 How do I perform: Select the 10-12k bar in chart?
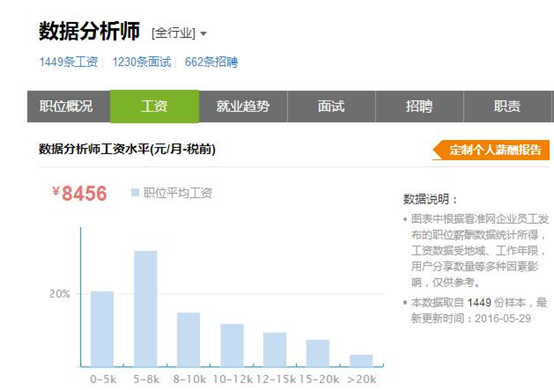coord(232,345)
